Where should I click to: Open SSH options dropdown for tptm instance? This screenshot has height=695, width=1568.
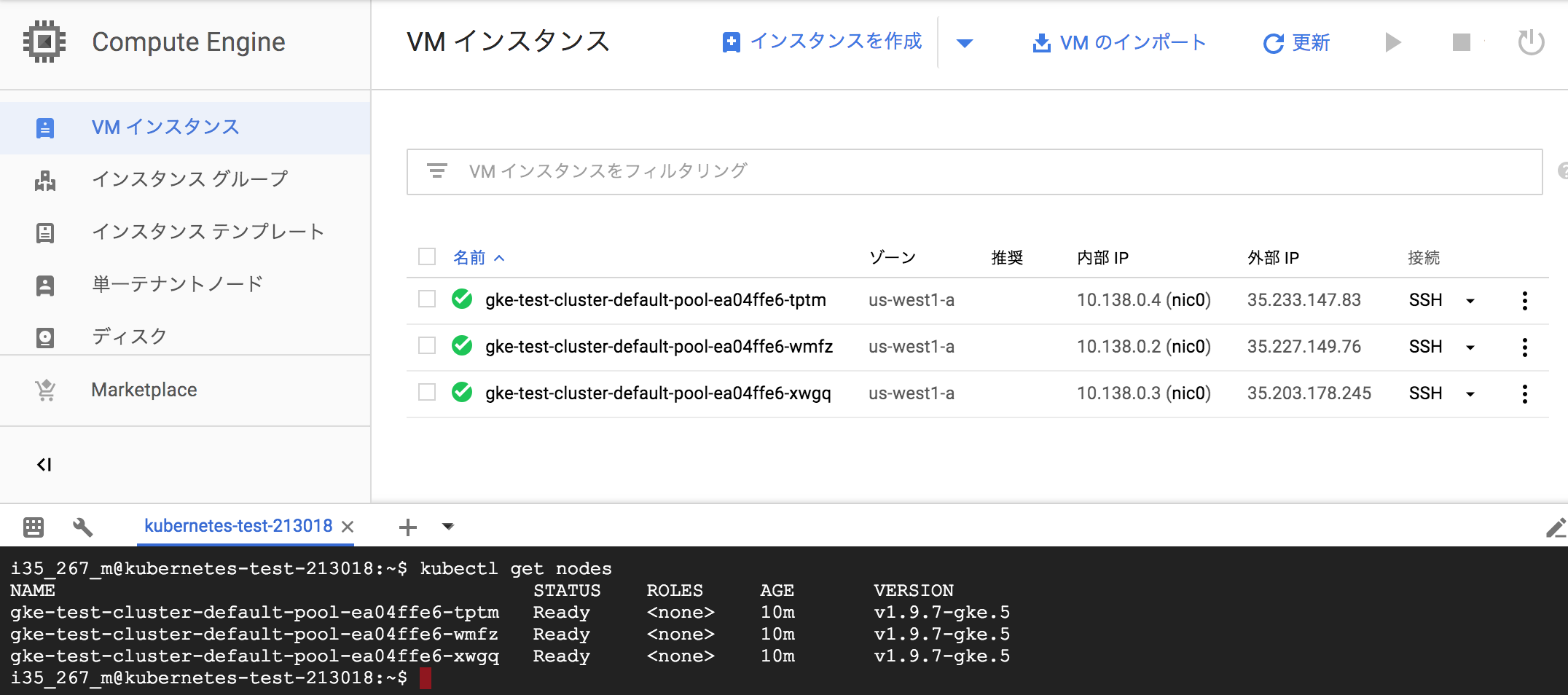pyautogui.click(x=1470, y=301)
